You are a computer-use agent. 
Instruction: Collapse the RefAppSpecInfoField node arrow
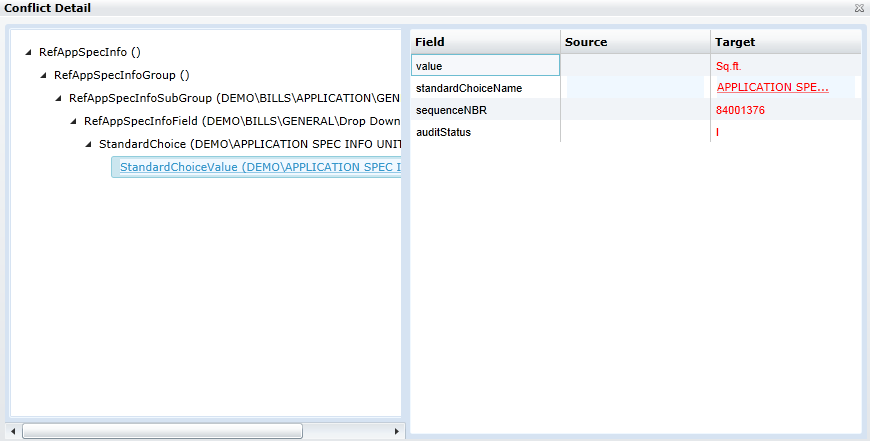[x=74, y=121]
